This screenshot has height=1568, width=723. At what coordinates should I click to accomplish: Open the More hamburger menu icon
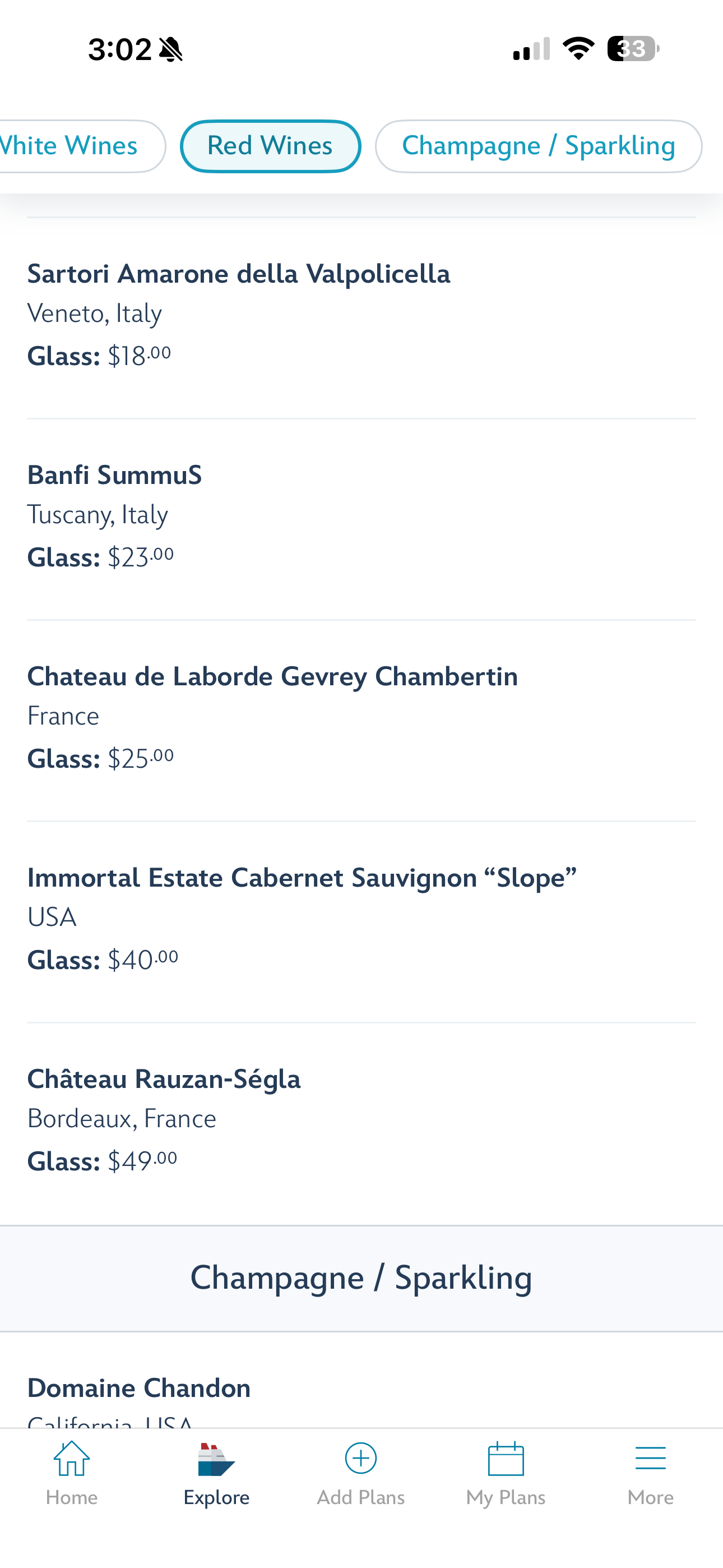(x=650, y=1459)
